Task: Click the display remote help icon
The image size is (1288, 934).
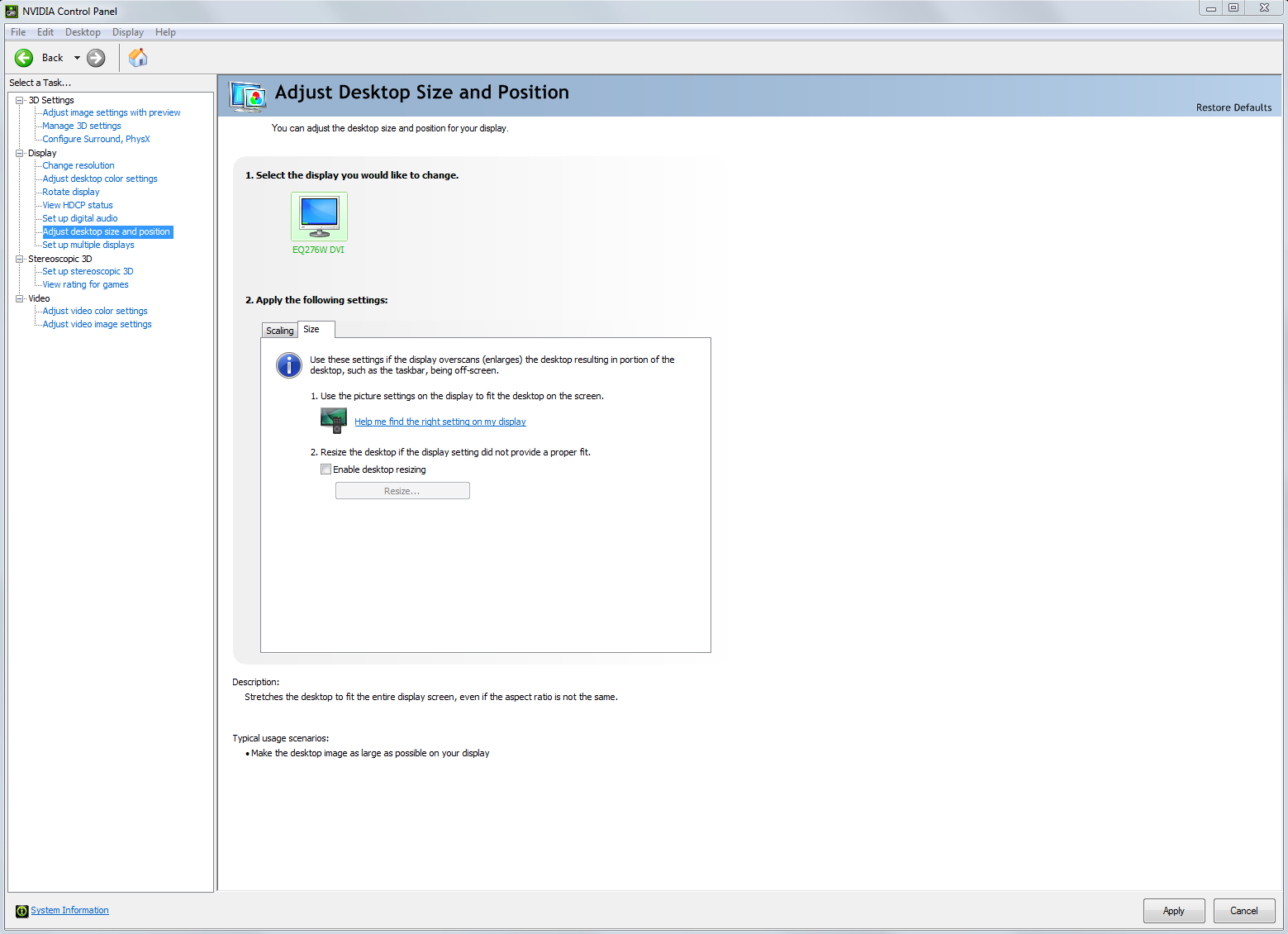Action: [x=334, y=421]
